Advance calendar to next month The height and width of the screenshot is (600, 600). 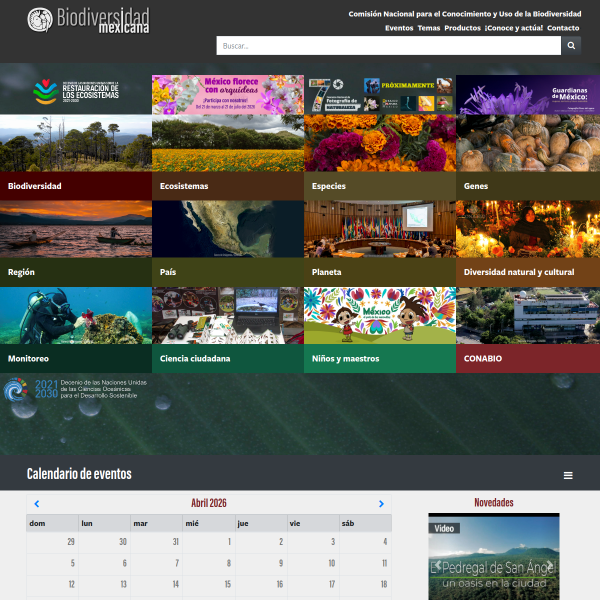[x=381, y=504]
